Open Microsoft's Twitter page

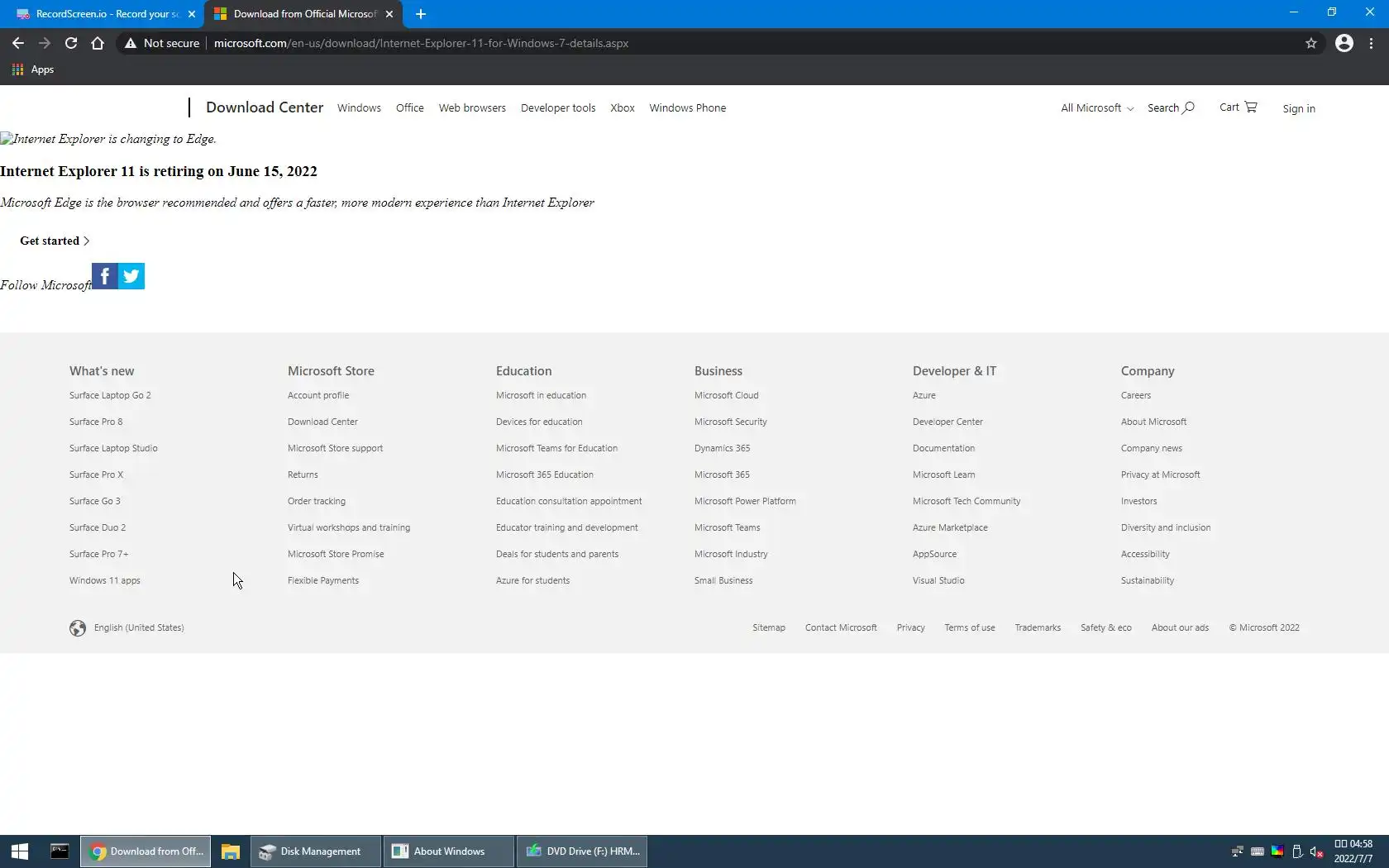click(x=131, y=276)
